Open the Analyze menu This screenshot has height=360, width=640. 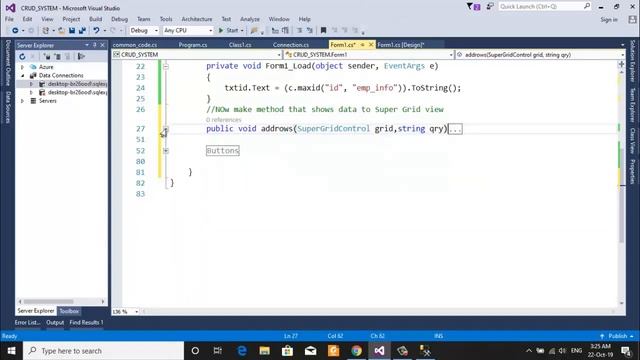[250, 19]
